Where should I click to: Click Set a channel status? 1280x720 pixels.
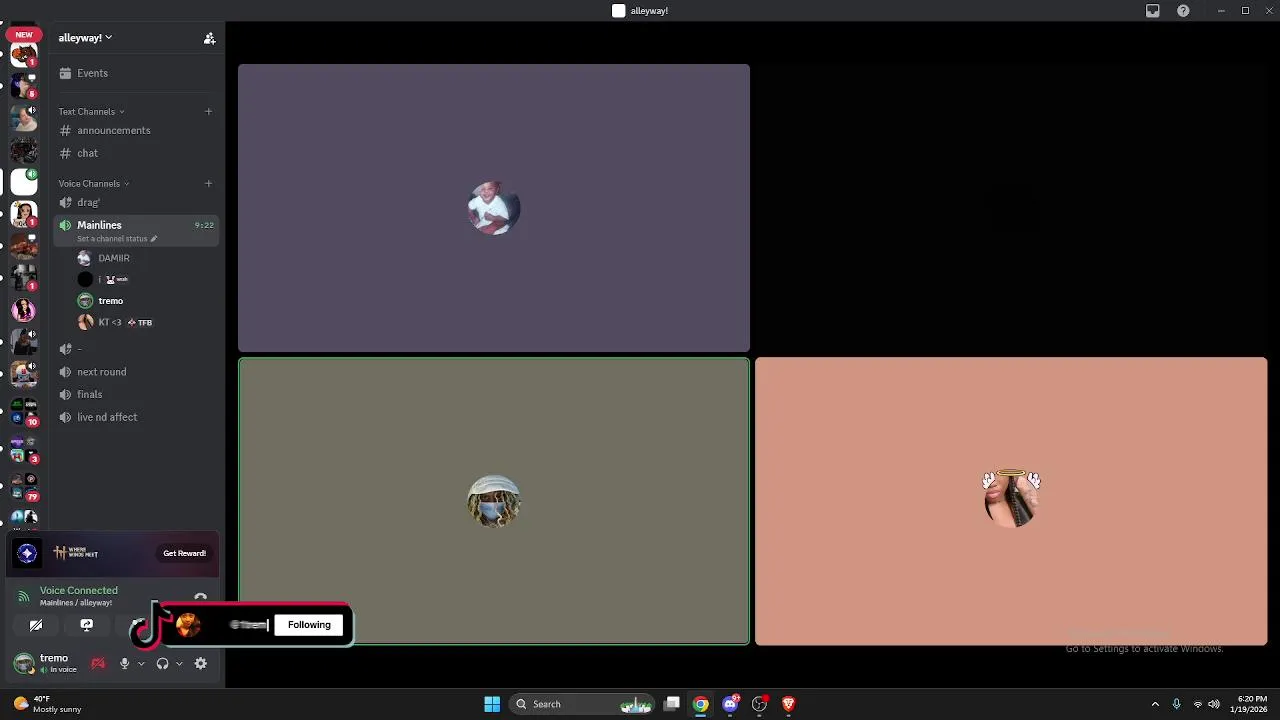click(117, 239)
